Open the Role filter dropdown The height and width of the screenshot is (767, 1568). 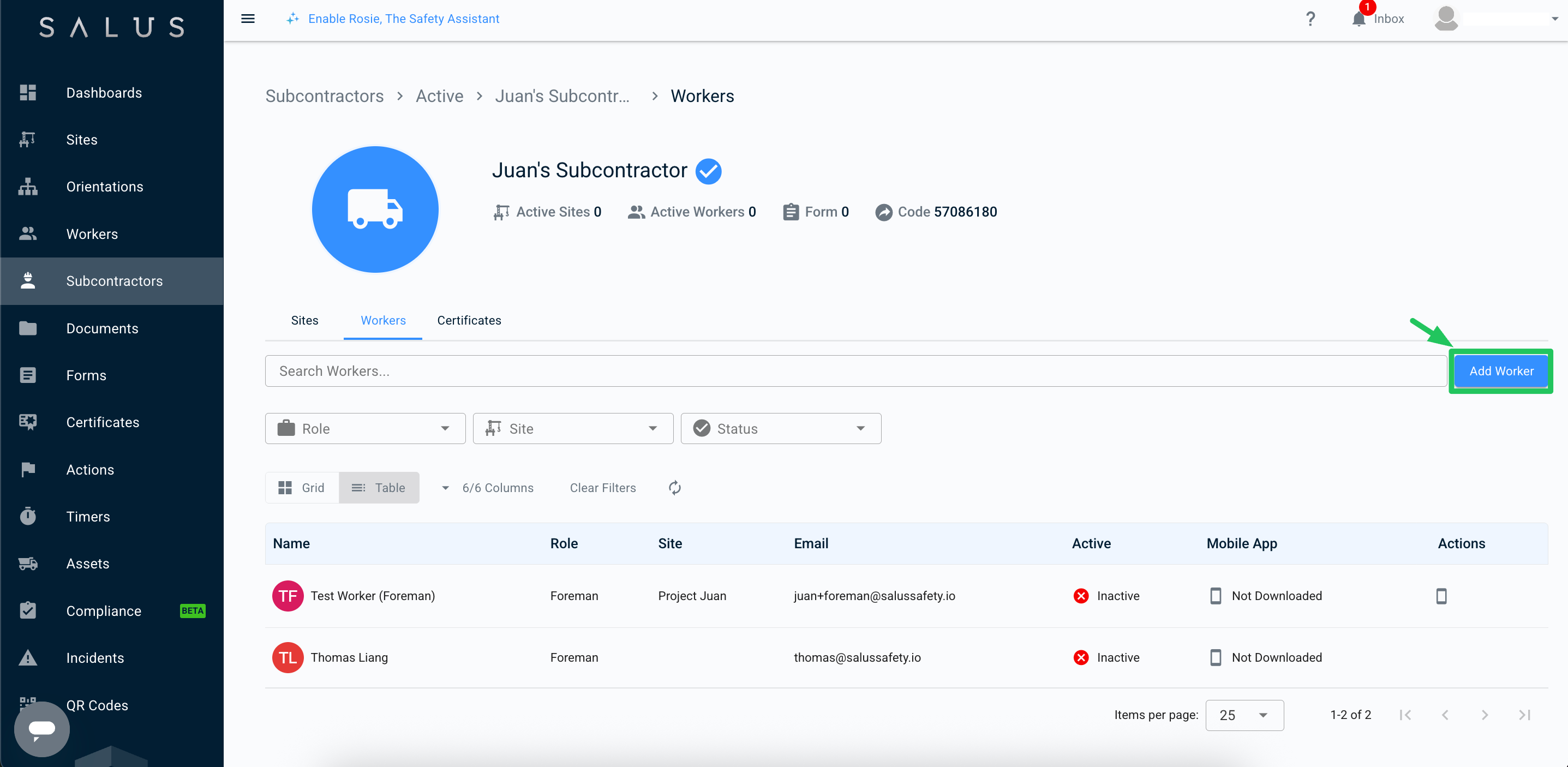(365, 429)
